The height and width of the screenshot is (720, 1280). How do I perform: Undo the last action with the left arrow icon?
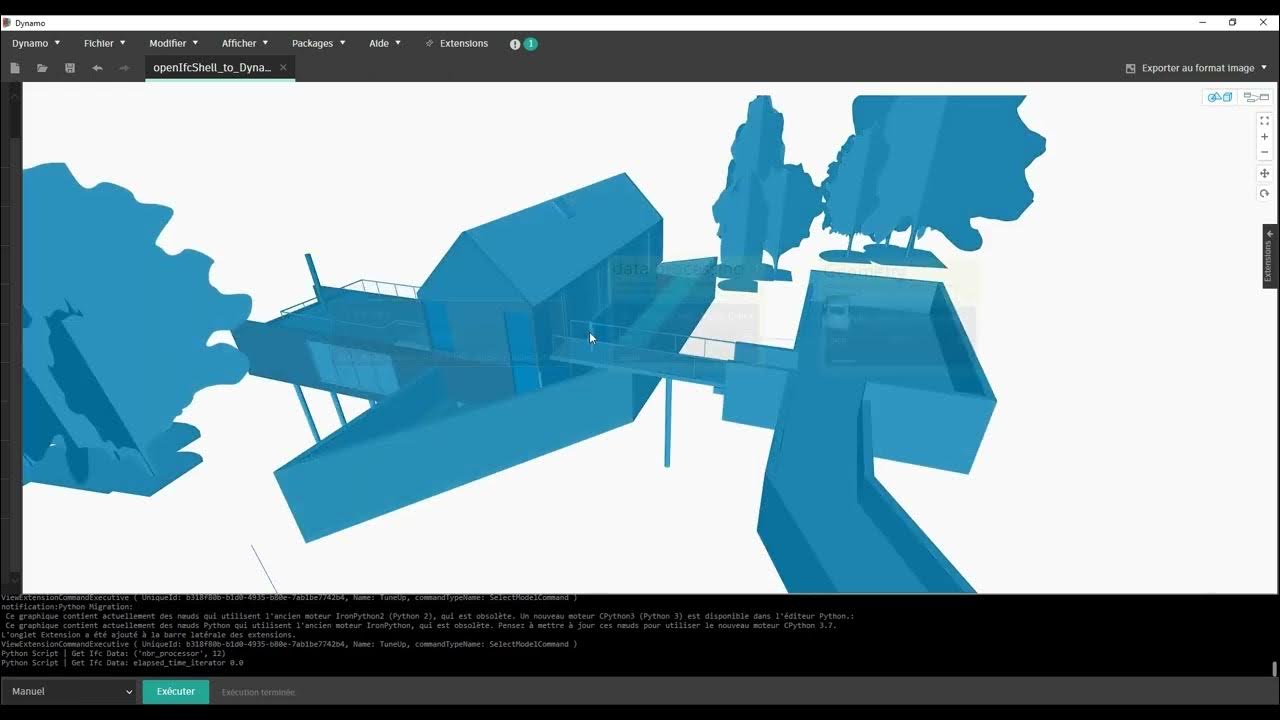[97, 68]
